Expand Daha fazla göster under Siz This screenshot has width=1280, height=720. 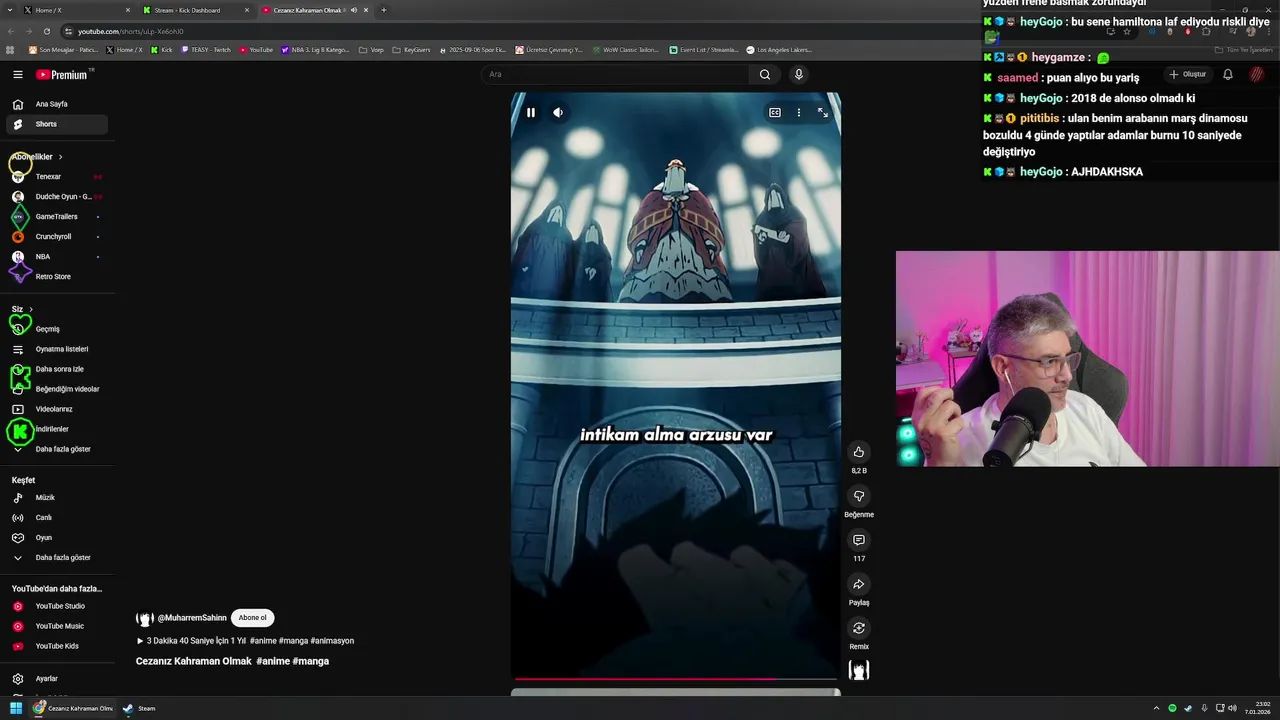[57, 449]
